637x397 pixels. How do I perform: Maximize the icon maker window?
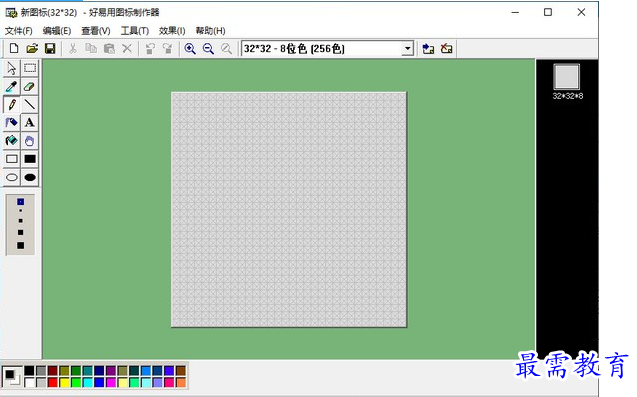(x=548, y=12)
